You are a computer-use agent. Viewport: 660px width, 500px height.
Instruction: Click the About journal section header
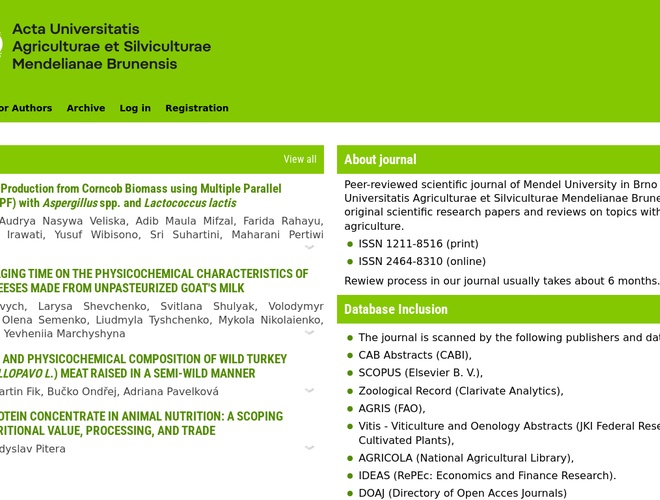coord(381,159)
